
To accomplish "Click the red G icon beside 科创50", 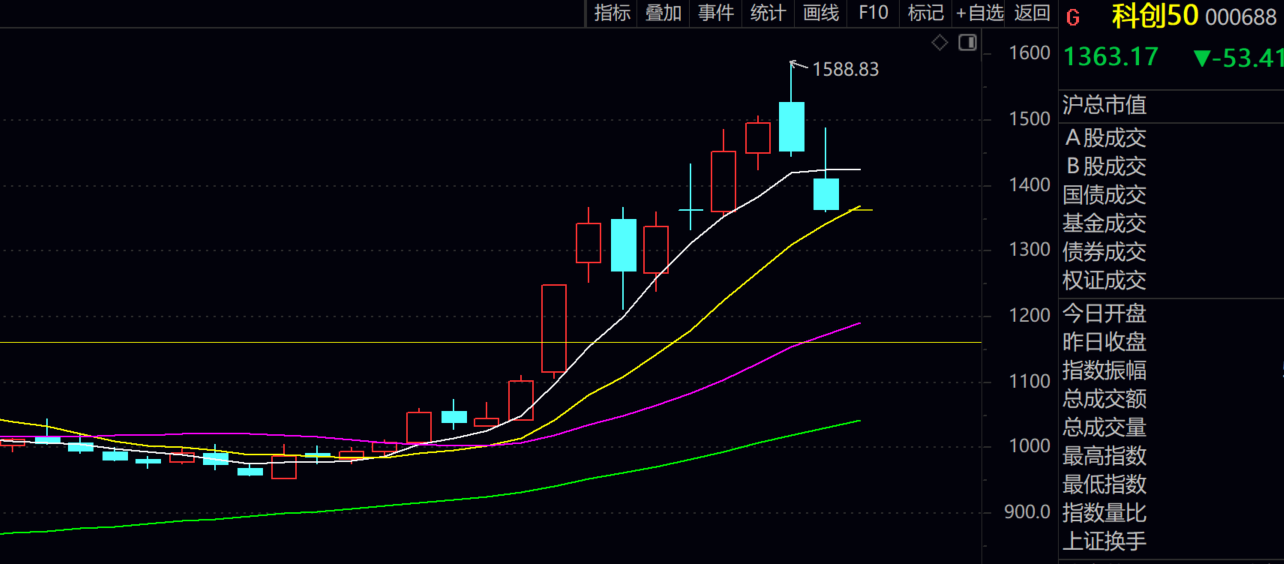I will [x=1073, y=17].
